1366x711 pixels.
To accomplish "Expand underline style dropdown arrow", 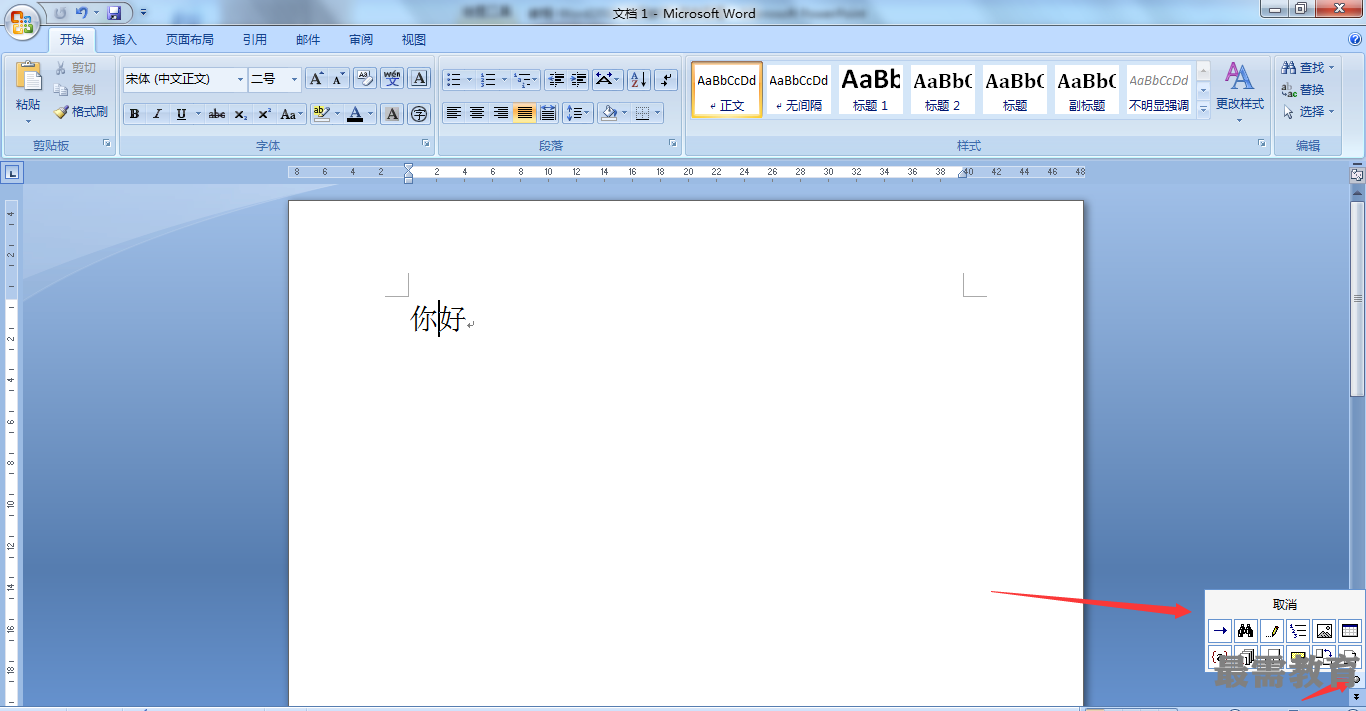I will coord(198,114).
